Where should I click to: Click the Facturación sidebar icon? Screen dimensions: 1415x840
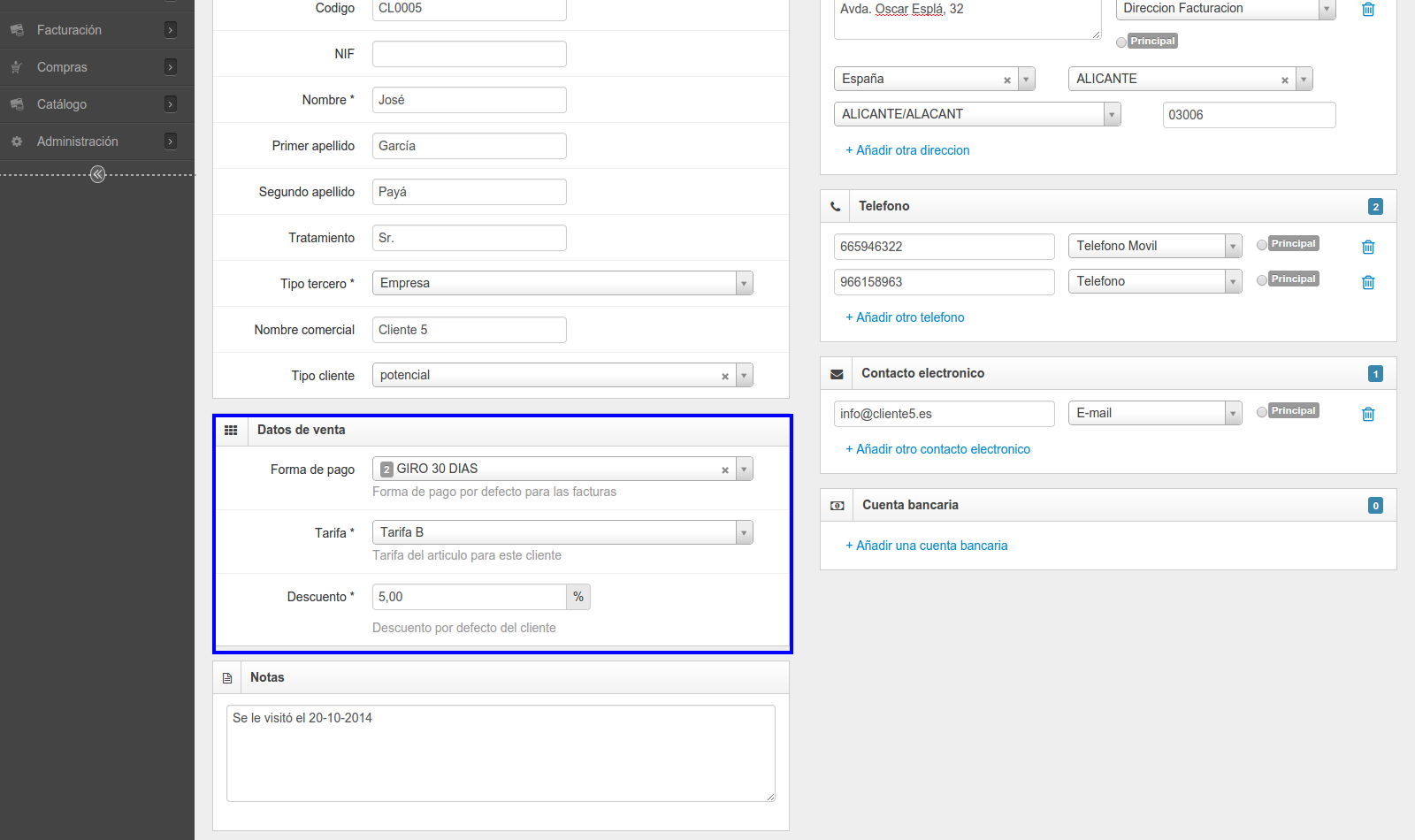click(x=17, y=30)
